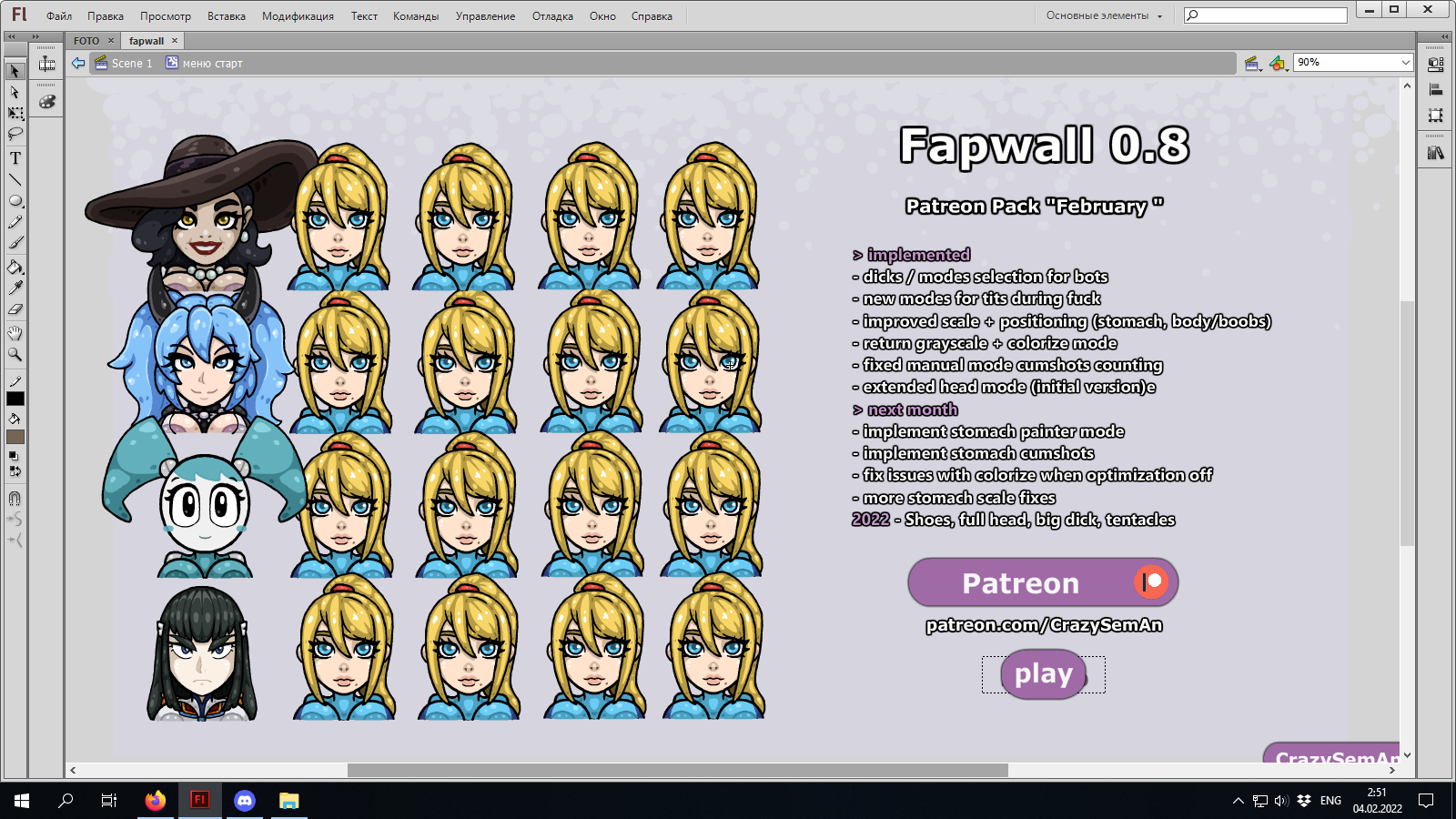Select the Paint Bucket tool
Screen dimensions: 1456x819
click(15, 268)
